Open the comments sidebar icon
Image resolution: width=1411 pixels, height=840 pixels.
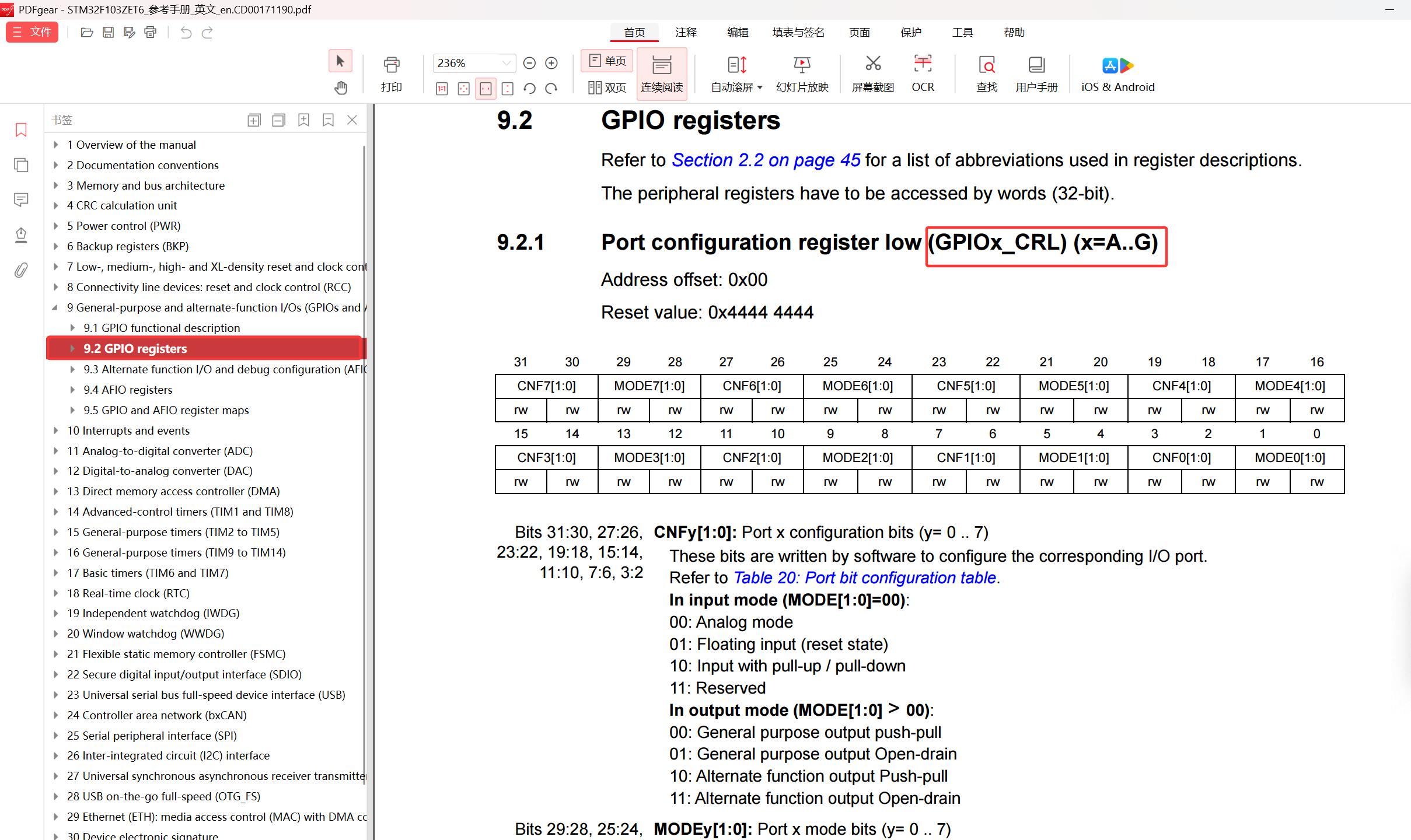(x=21, y=200)
